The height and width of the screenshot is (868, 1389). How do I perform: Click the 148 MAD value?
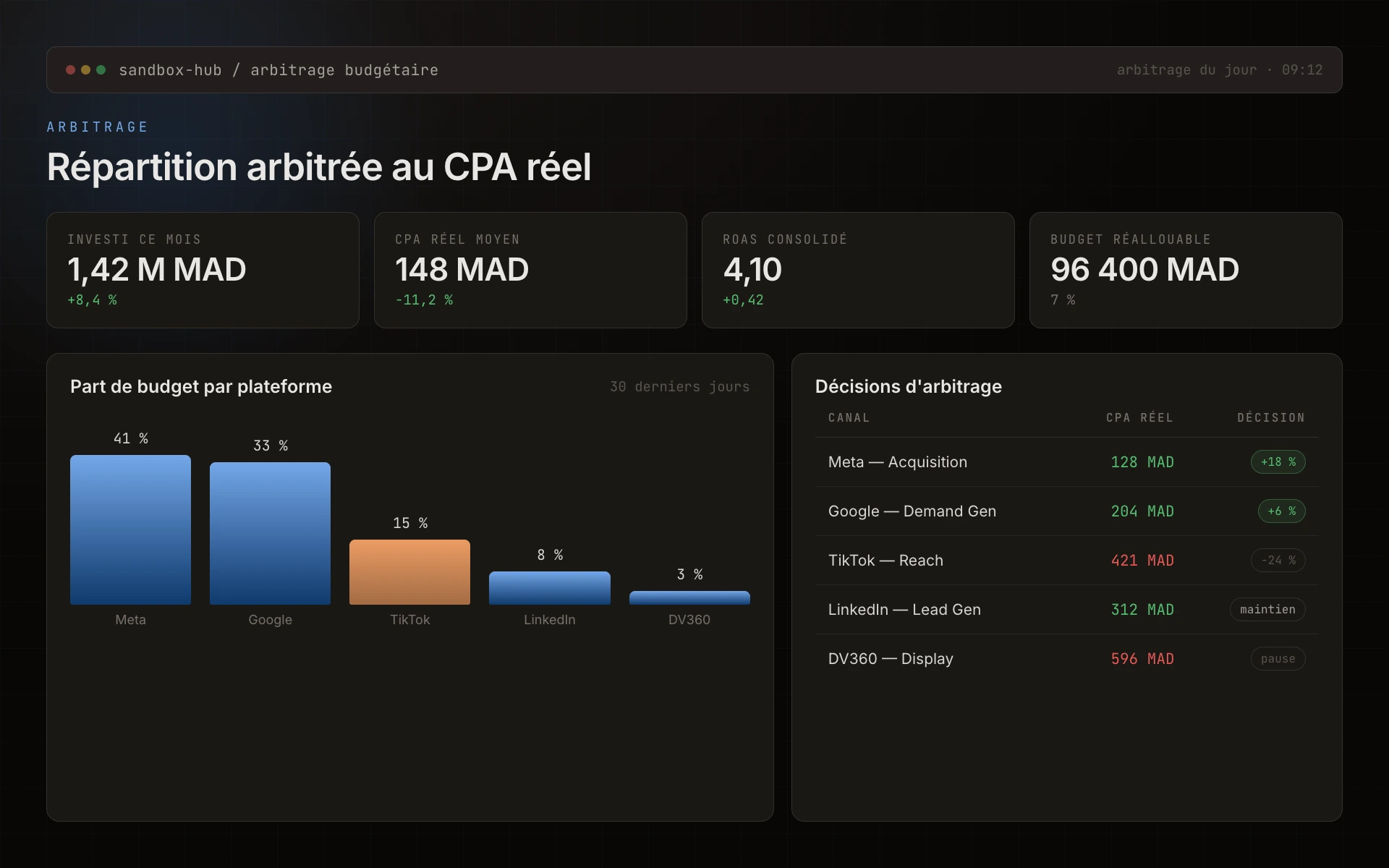(462, 270)
